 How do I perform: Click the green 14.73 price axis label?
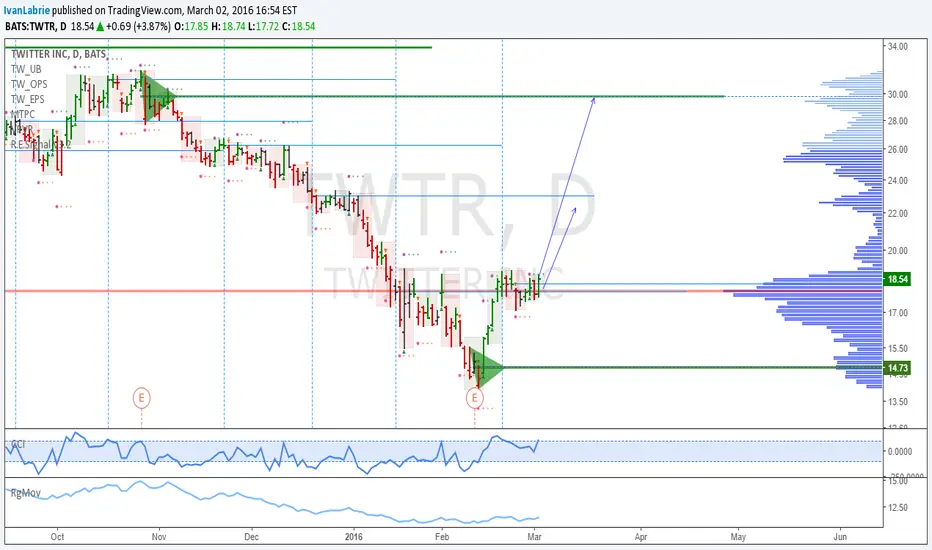(x=898, y=368)
